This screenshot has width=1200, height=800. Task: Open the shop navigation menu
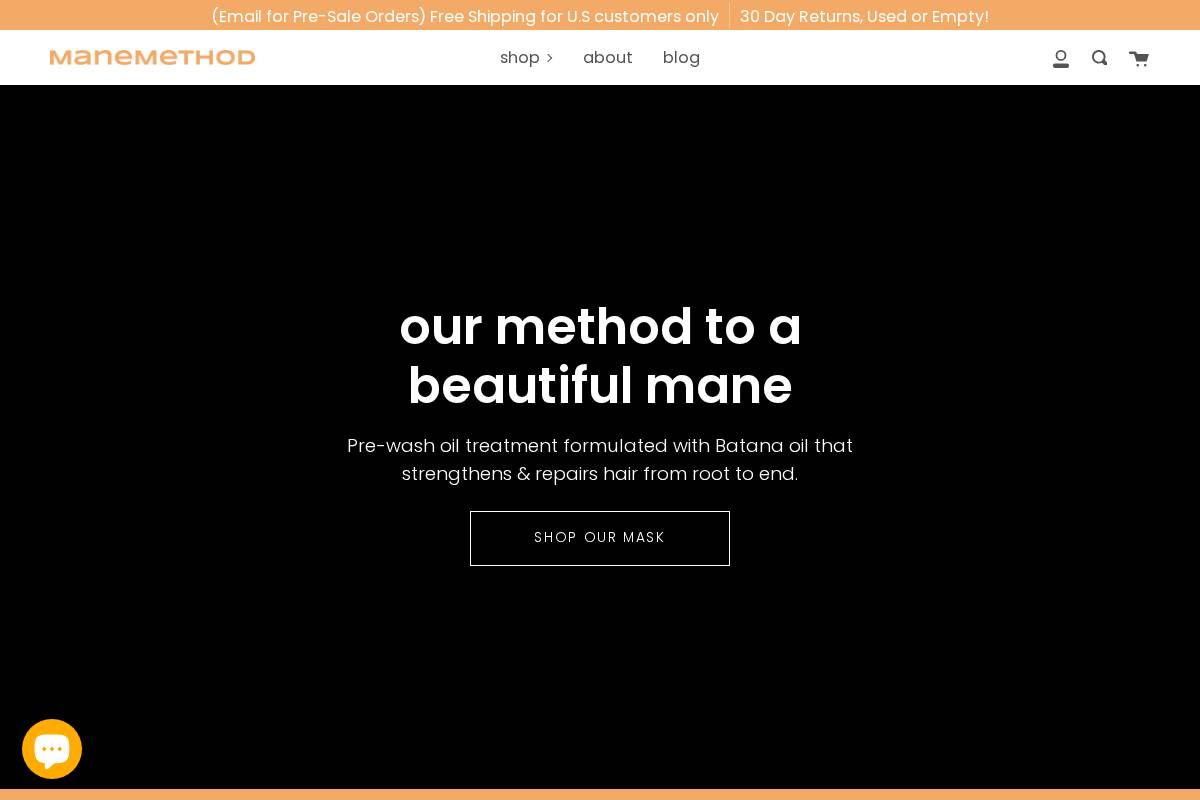tap(520, 57)
